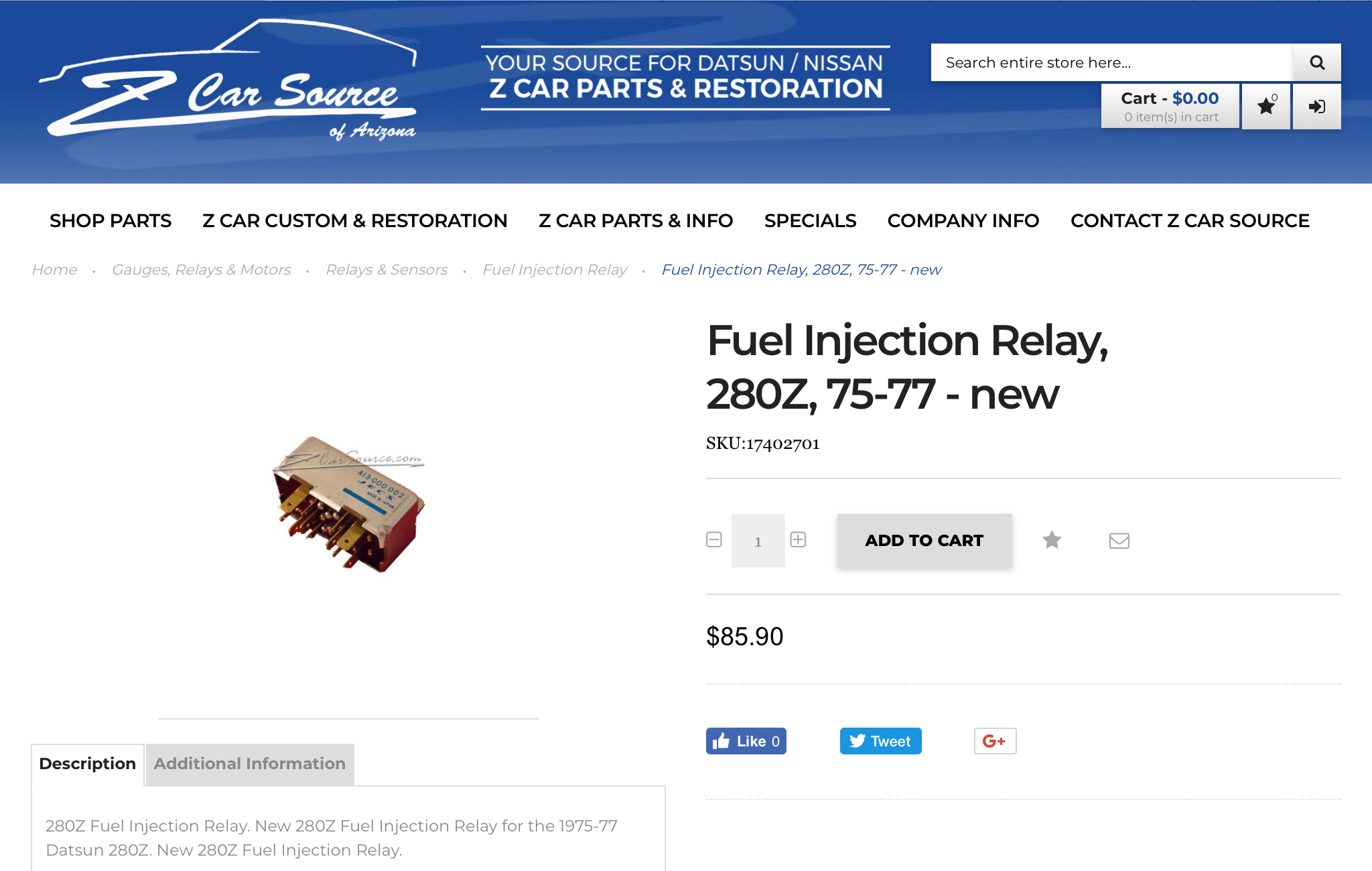
Task: Go to Relays & Sensors breadcrumb
Action: (387, 269)
